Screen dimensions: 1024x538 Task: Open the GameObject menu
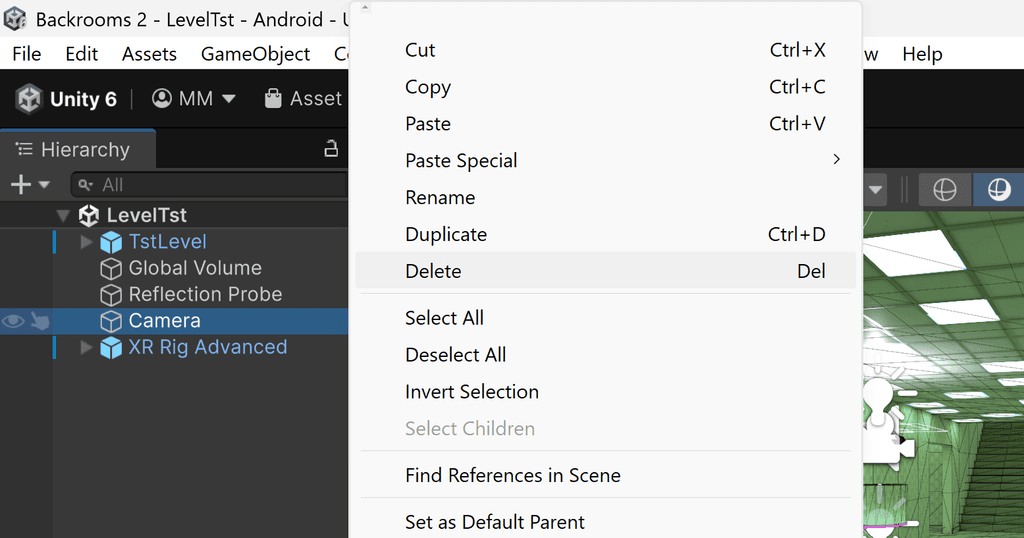pos(255,54)
